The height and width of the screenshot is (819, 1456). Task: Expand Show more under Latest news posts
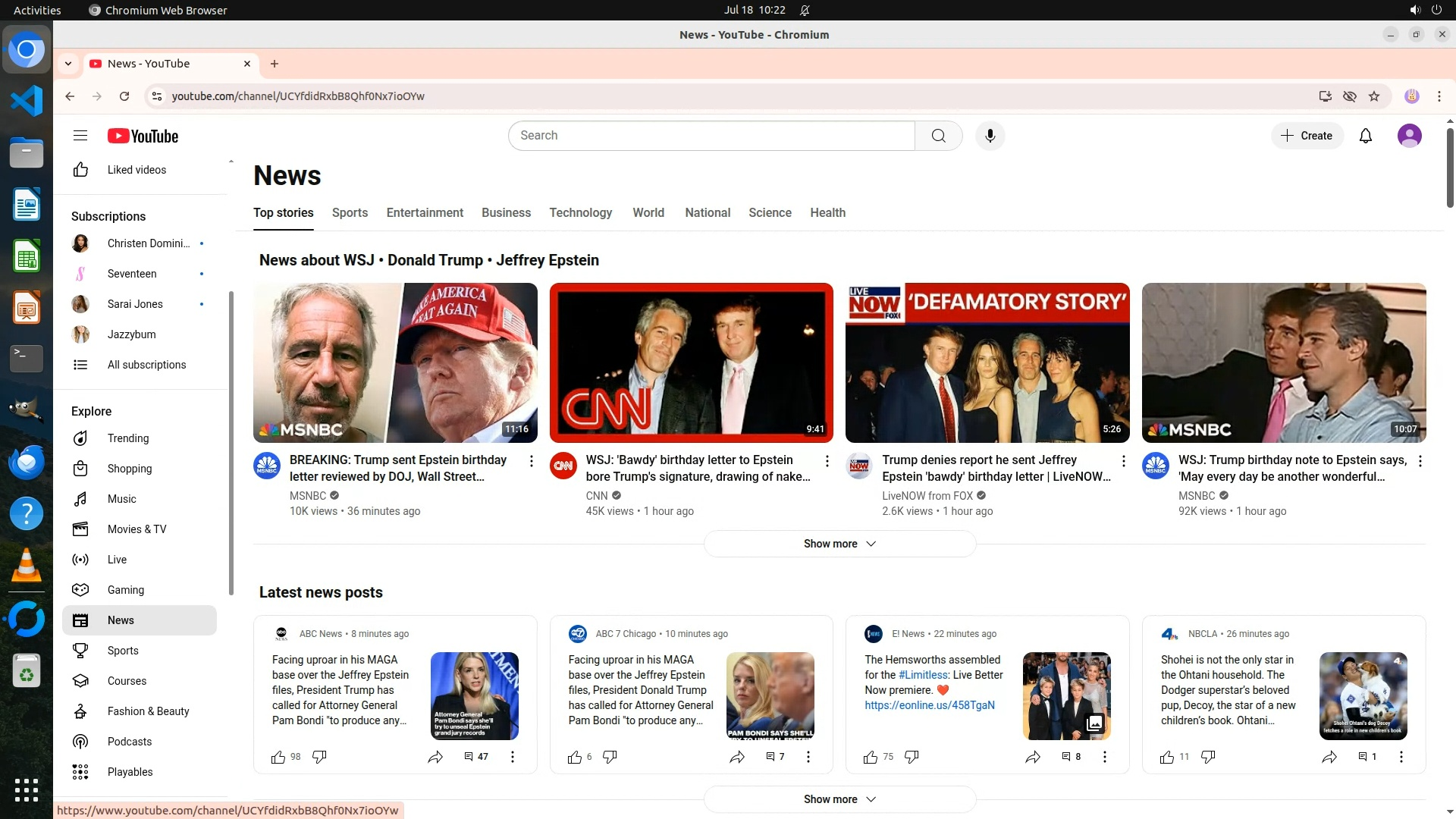click(x=839, y=799)
